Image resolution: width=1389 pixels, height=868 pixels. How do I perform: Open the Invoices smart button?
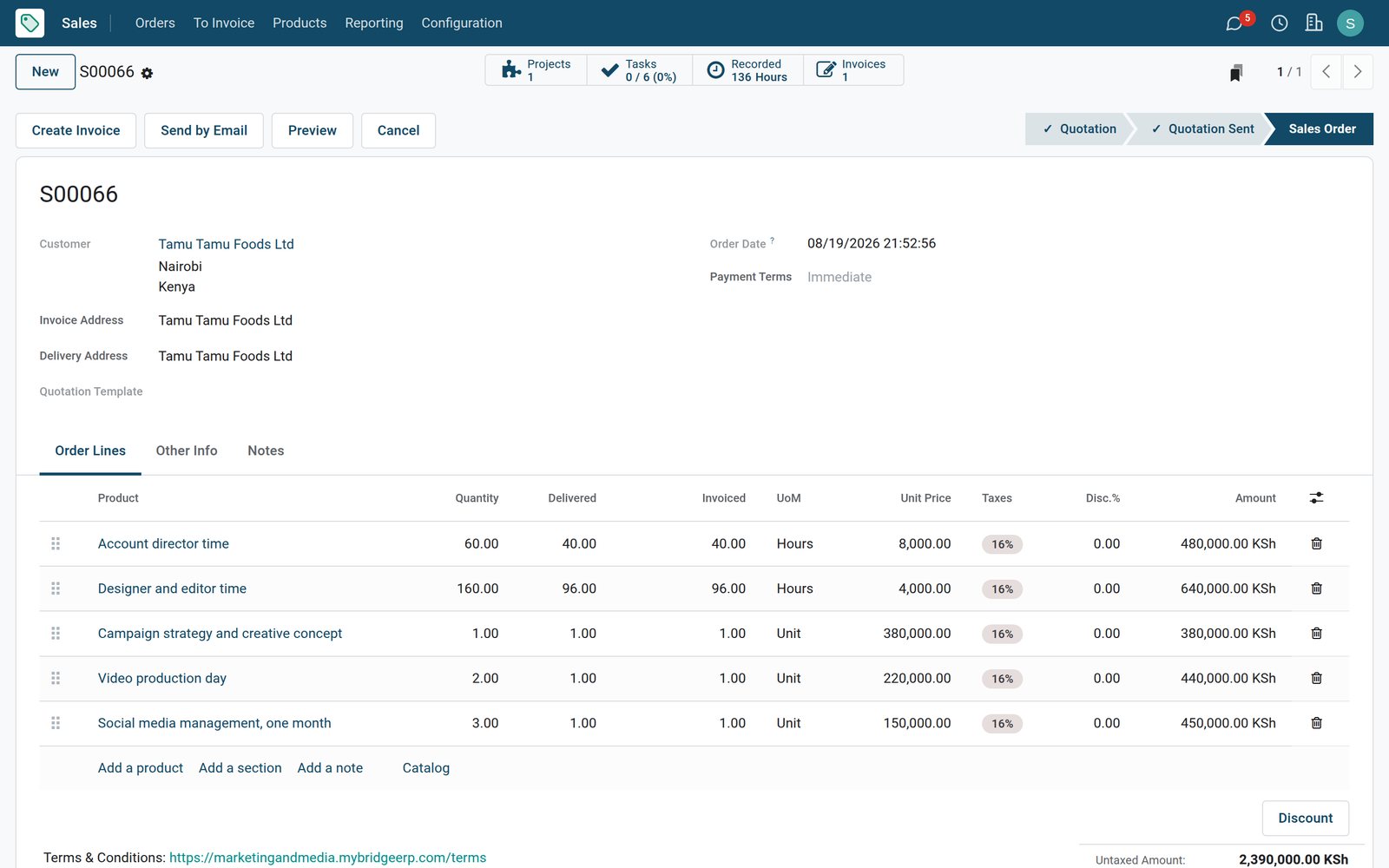coord(853,70)
